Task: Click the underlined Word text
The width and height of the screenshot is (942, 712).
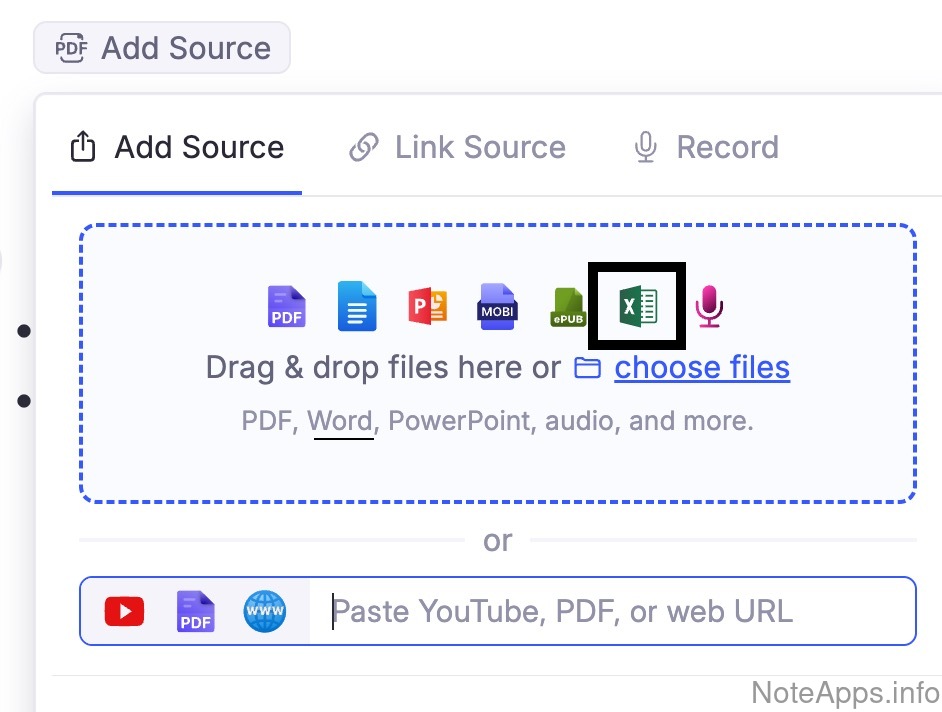Action: pos(340,421)
